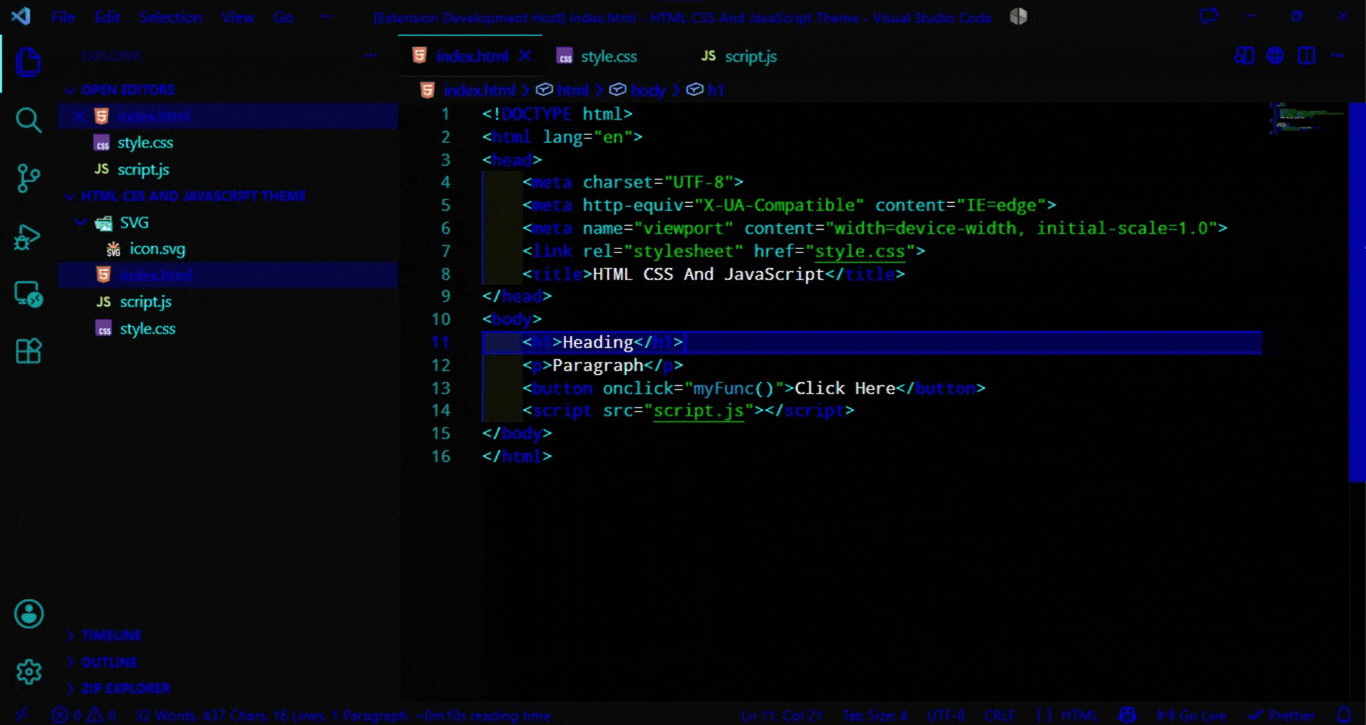Open the Remote Explorer view

point(28,294)
